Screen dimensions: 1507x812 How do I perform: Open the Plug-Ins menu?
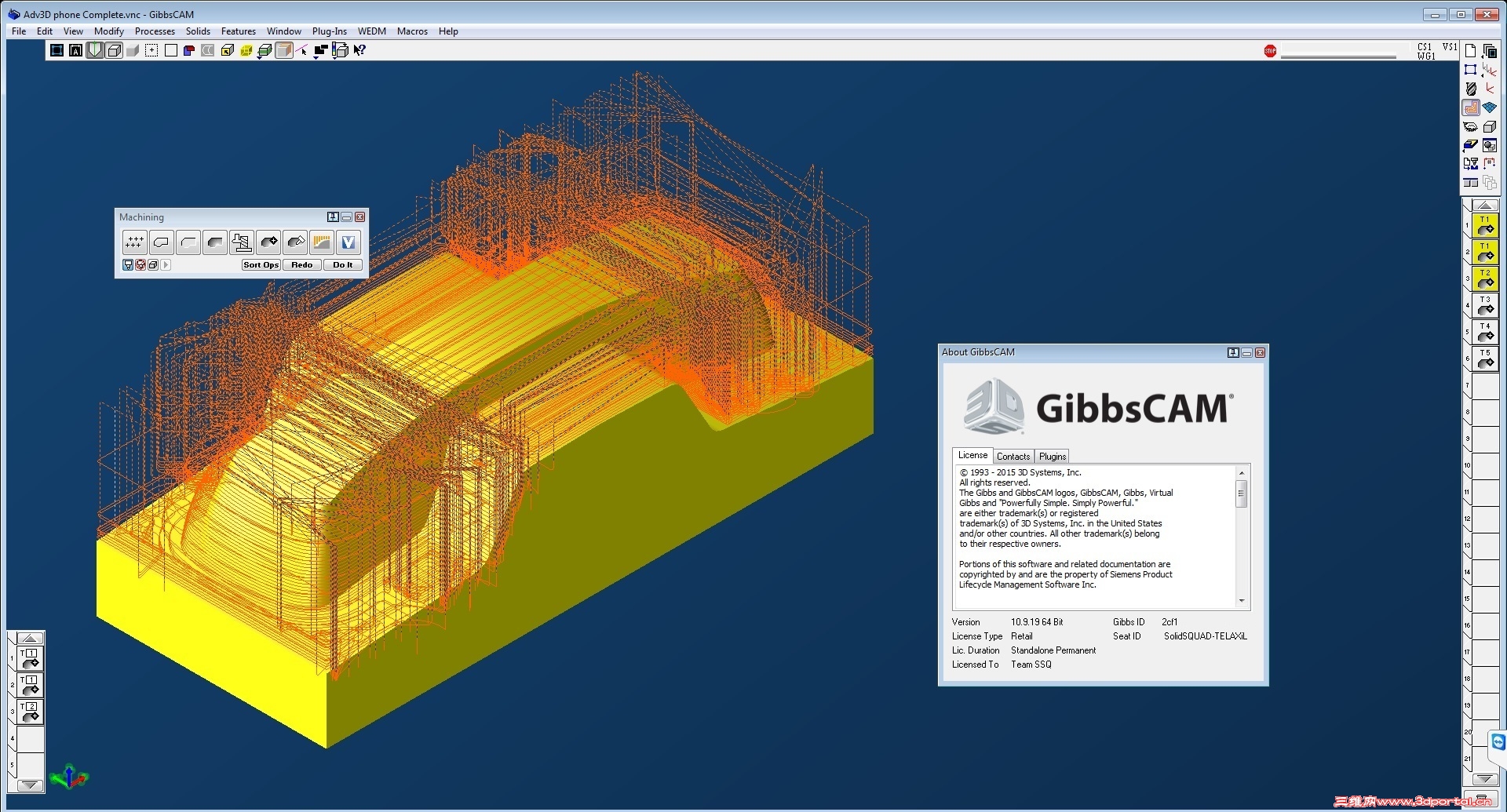pos(330,31)
